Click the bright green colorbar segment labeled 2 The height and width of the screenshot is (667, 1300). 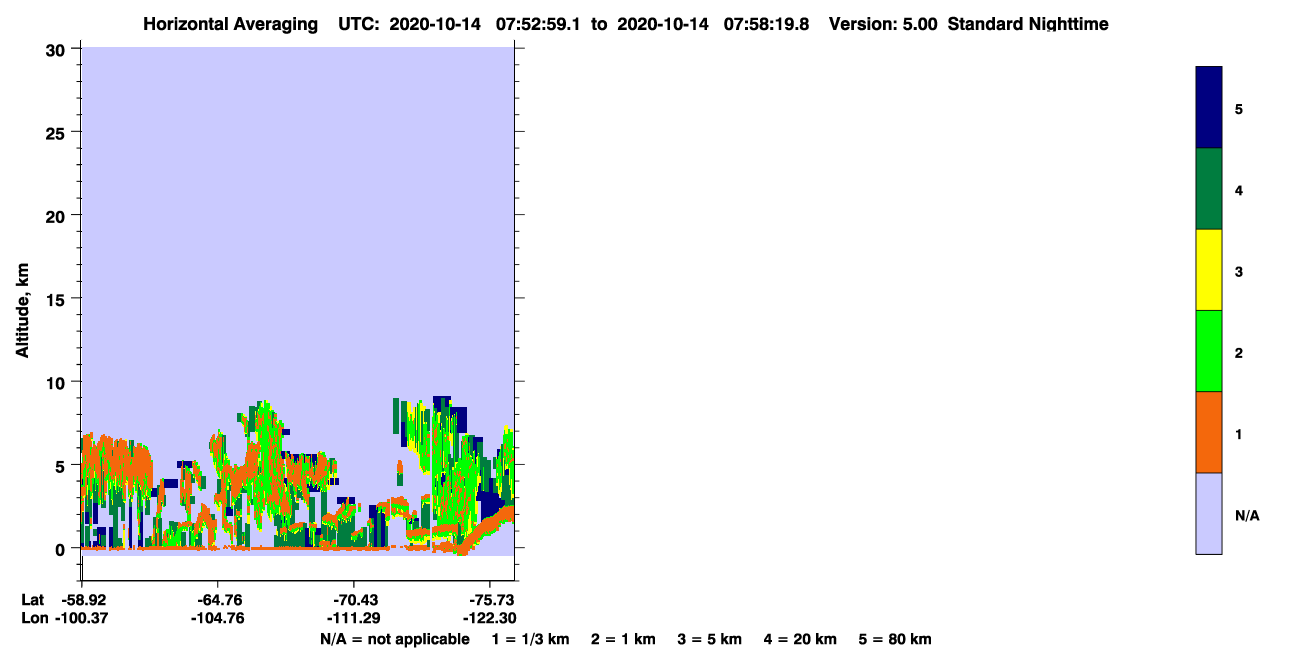coord(1208,351)
